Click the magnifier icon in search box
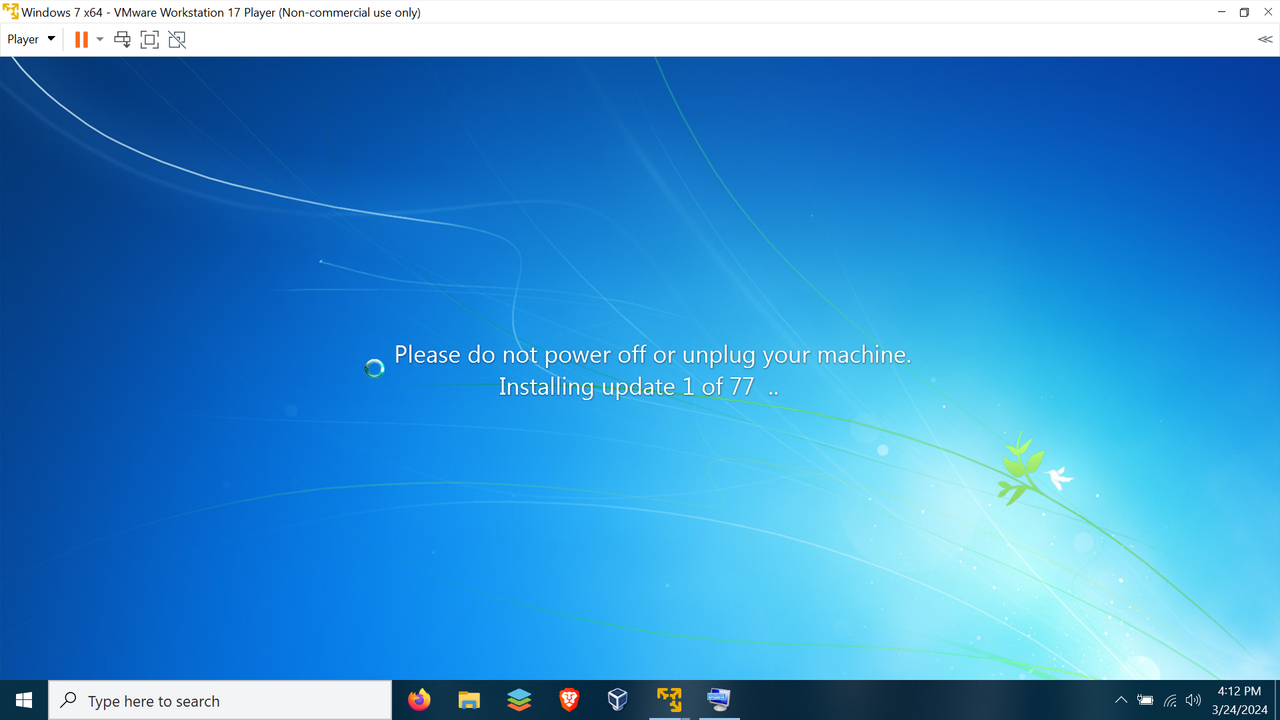 click(68, 700)
